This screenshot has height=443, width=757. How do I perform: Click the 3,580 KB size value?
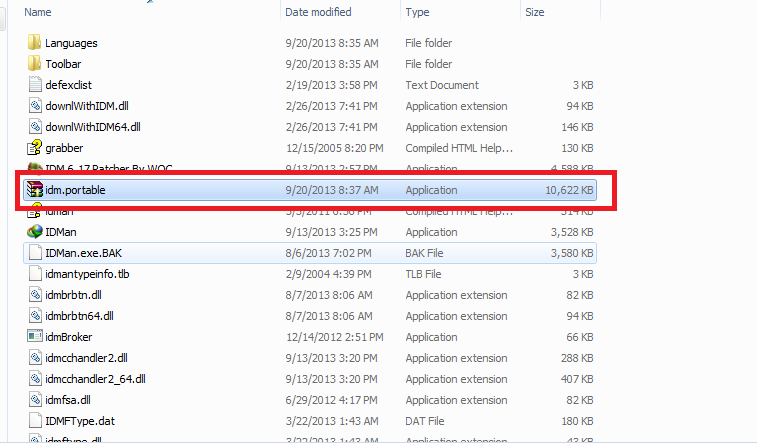point(572,253)
